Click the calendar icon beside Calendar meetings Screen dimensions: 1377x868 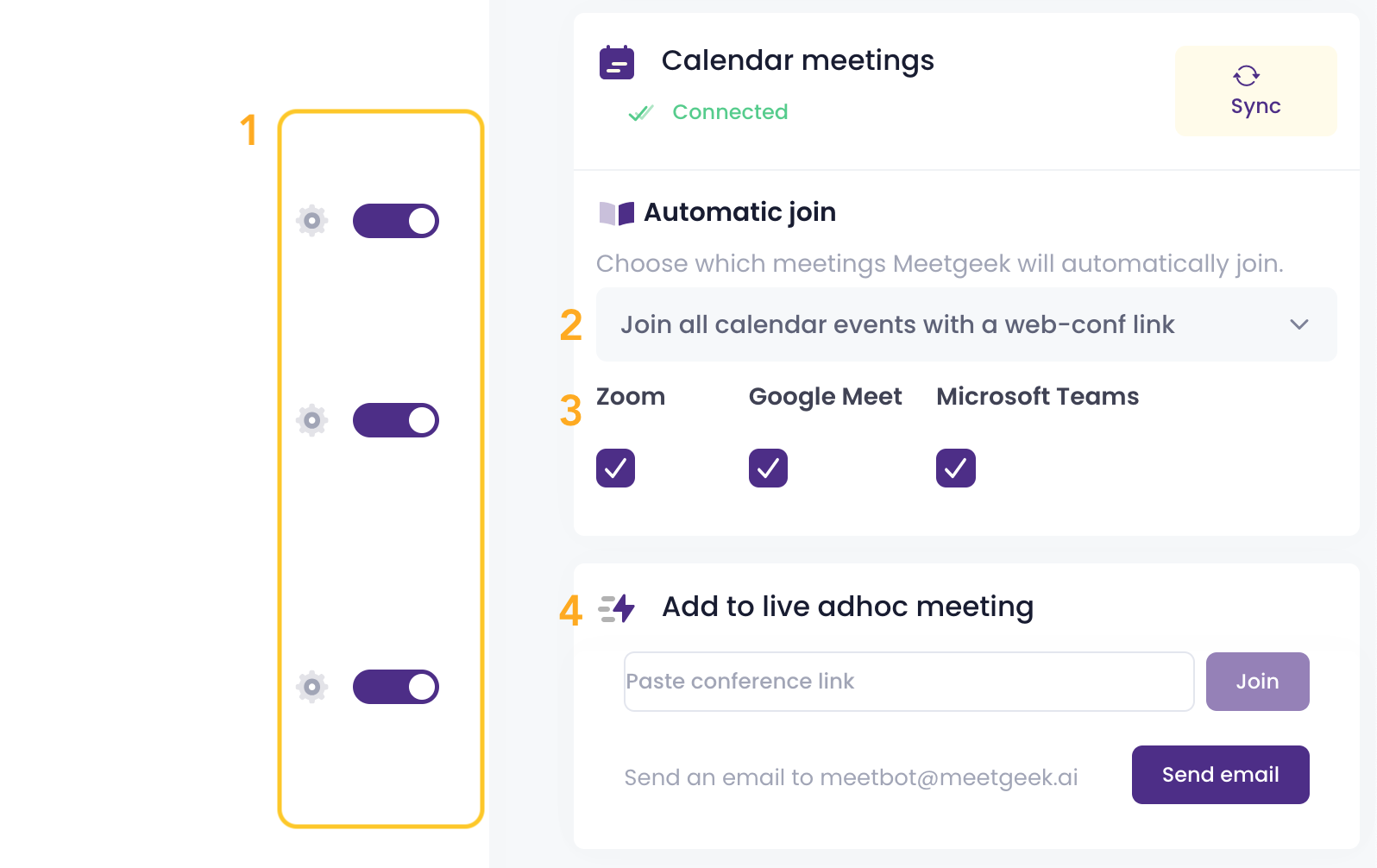tap(617, 63)
